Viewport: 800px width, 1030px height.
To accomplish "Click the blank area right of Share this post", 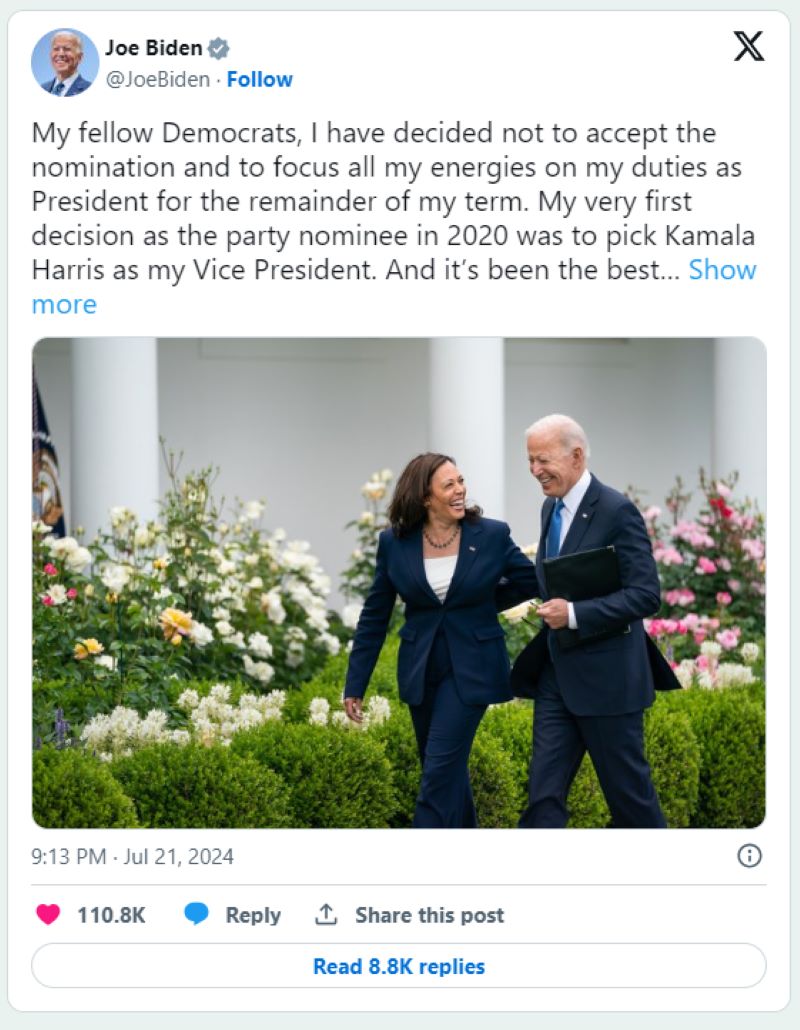I will click(640, 915).
